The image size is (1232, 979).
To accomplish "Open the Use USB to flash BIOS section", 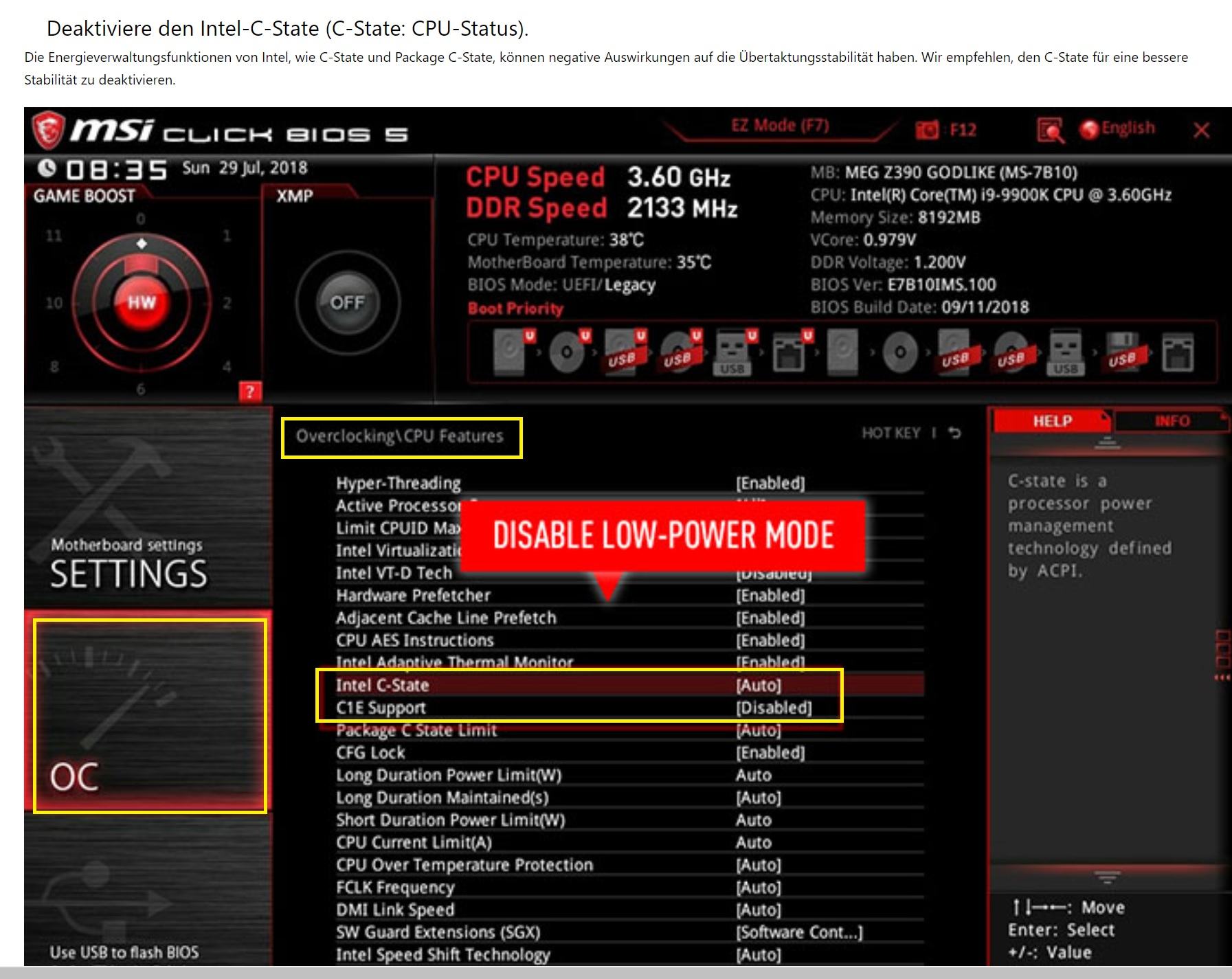I will (x=148, y=890).
